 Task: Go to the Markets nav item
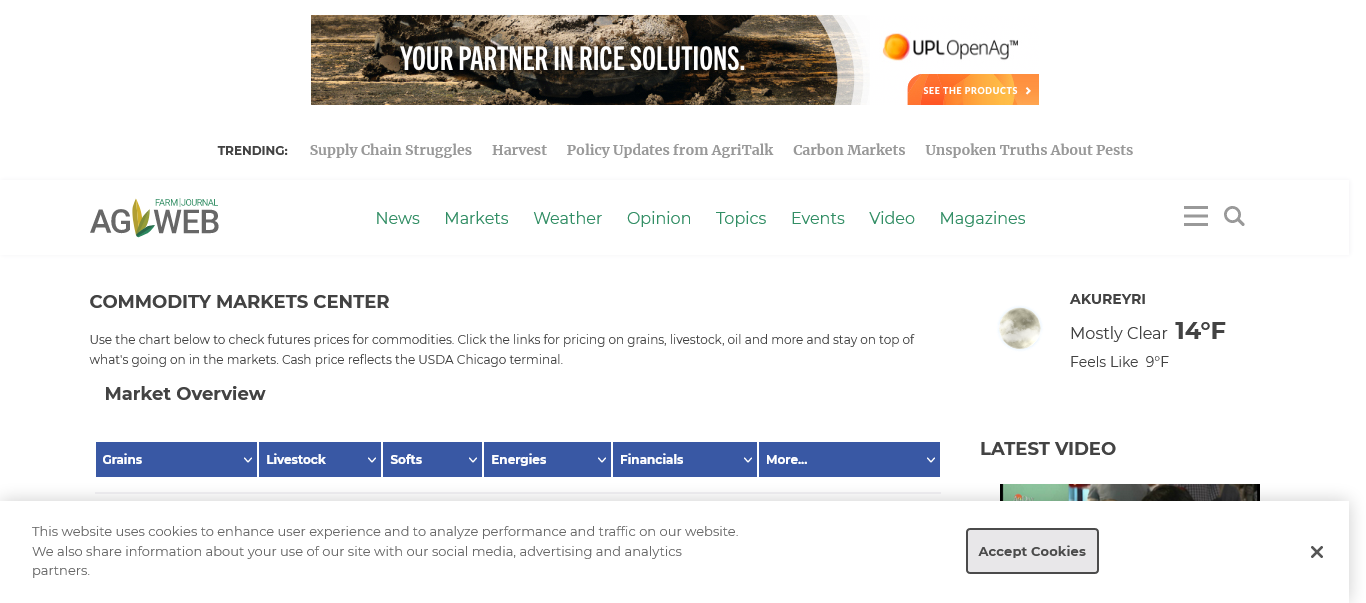click(x=476, y=218)
